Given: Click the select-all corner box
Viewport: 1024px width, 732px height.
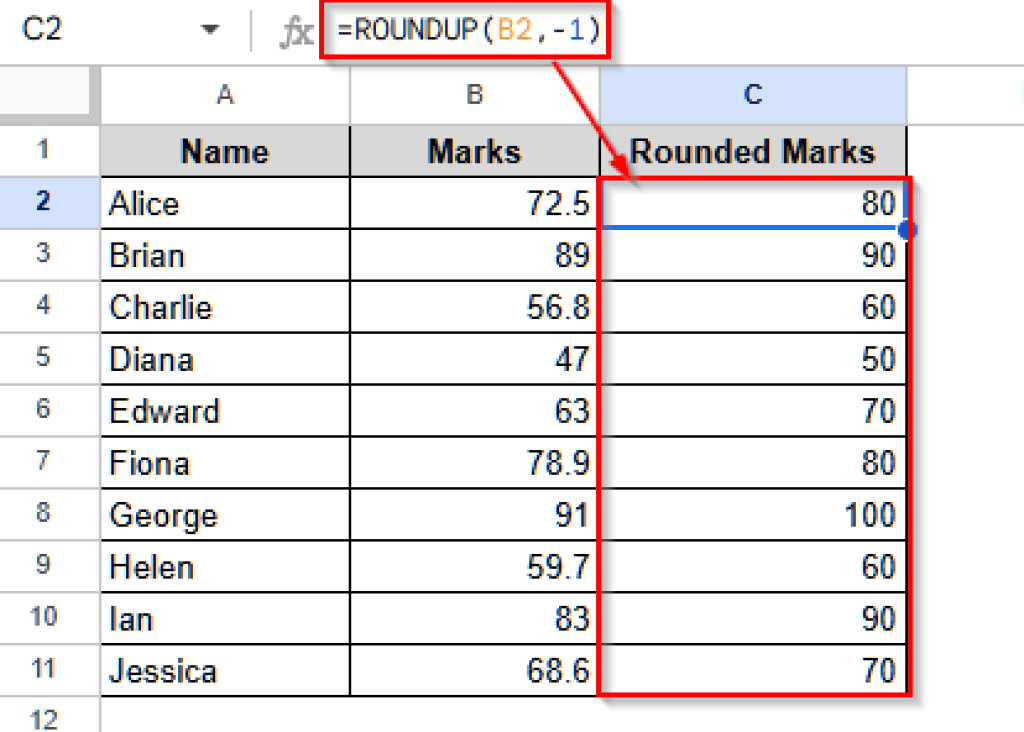Looking at the screenshot, I should (x=50, y=95).
